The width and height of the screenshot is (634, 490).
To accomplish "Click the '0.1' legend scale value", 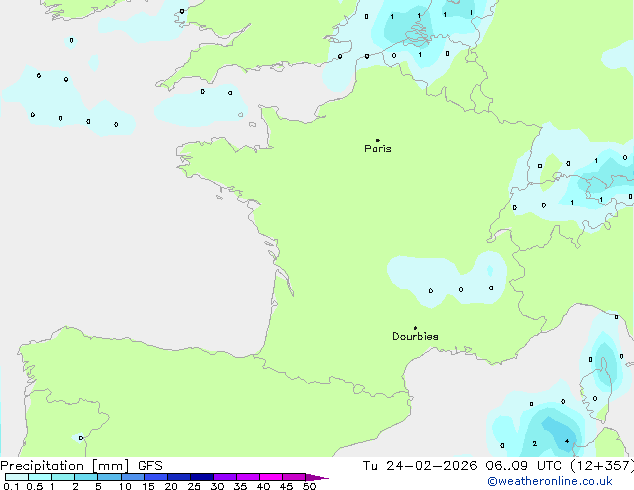I will (11, 486).
